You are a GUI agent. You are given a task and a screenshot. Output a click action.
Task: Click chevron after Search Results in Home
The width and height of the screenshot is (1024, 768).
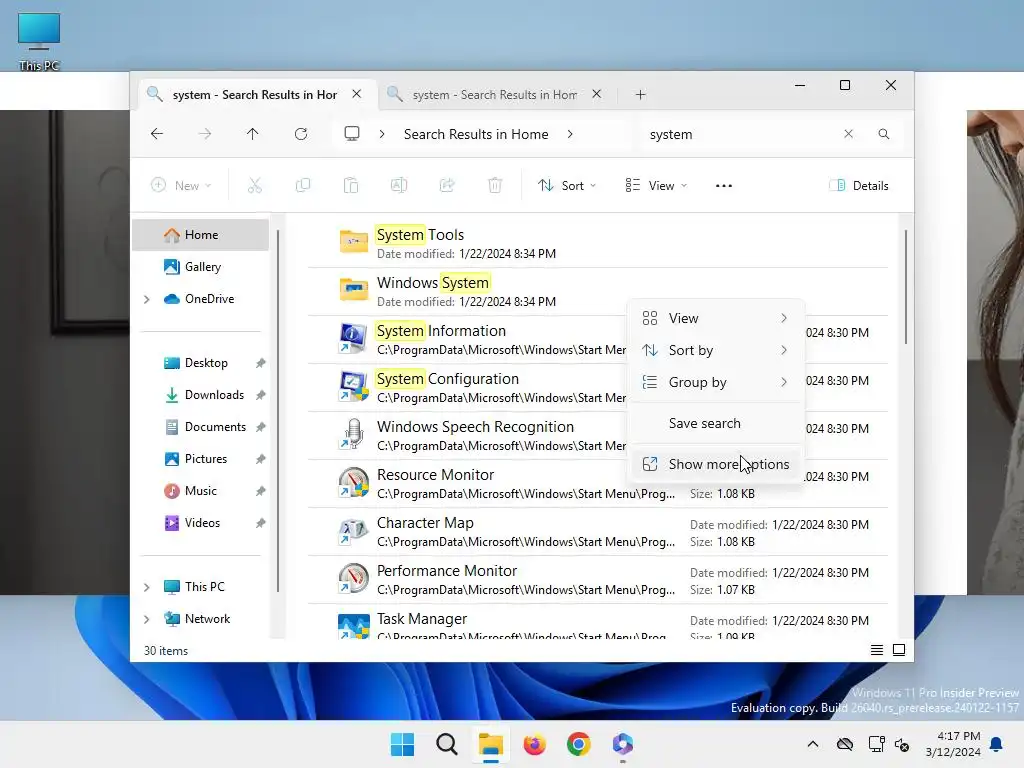point(570,134)
